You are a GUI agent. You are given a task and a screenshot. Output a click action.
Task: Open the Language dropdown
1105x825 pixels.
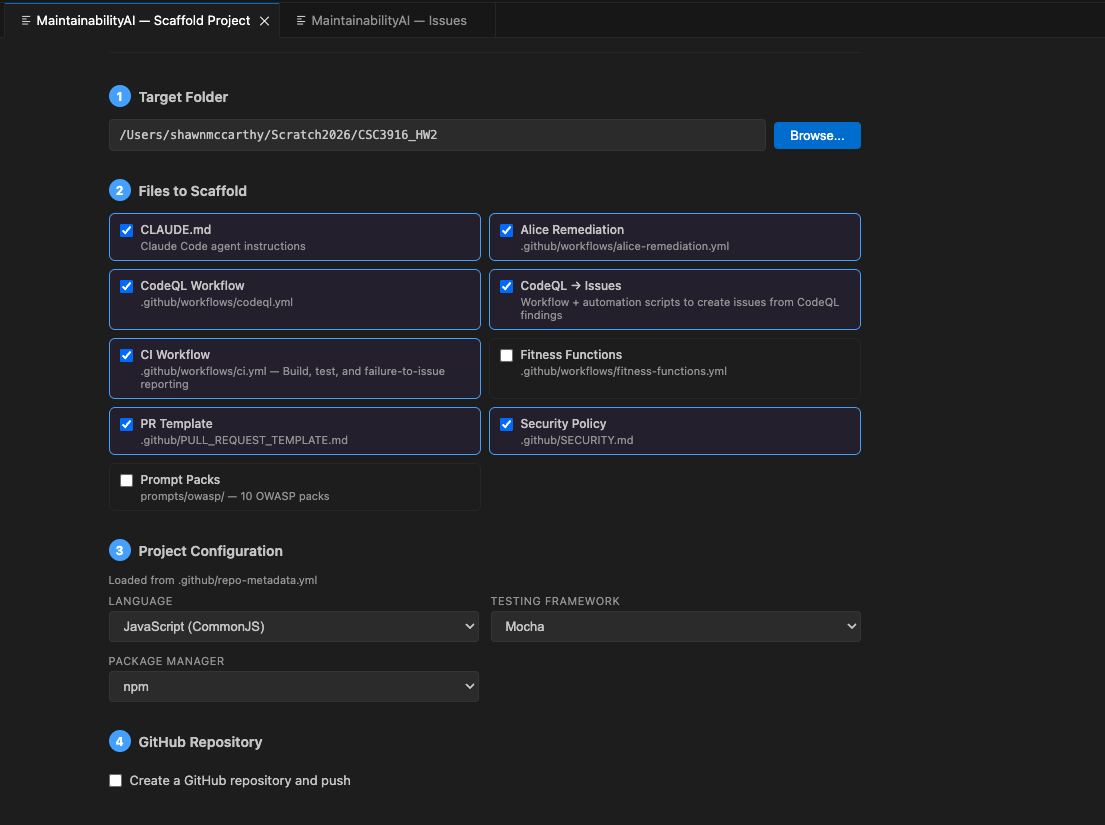pyautogui.click(x=293, y=626)
